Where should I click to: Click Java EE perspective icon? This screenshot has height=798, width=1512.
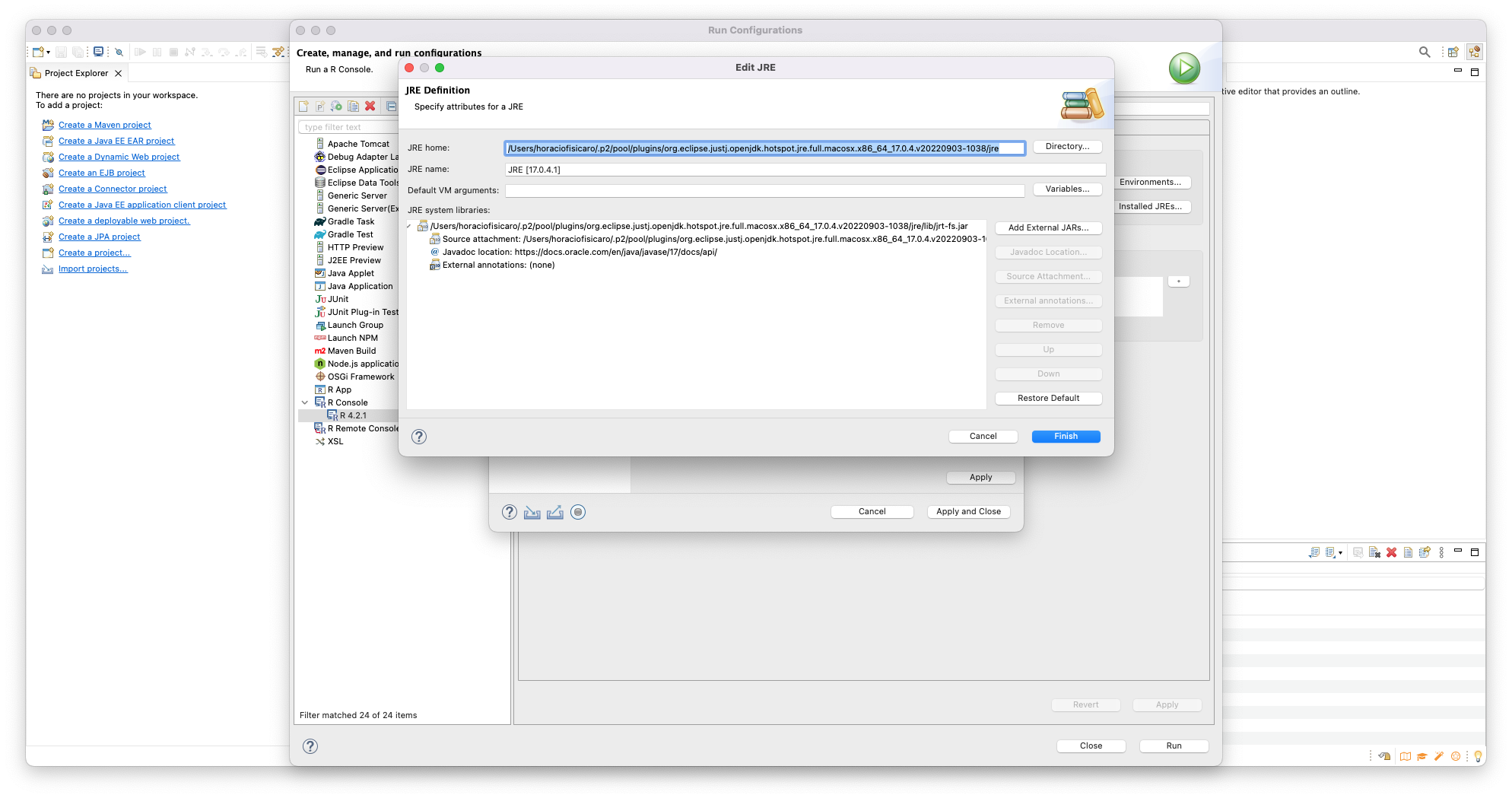click(1475, 52)
